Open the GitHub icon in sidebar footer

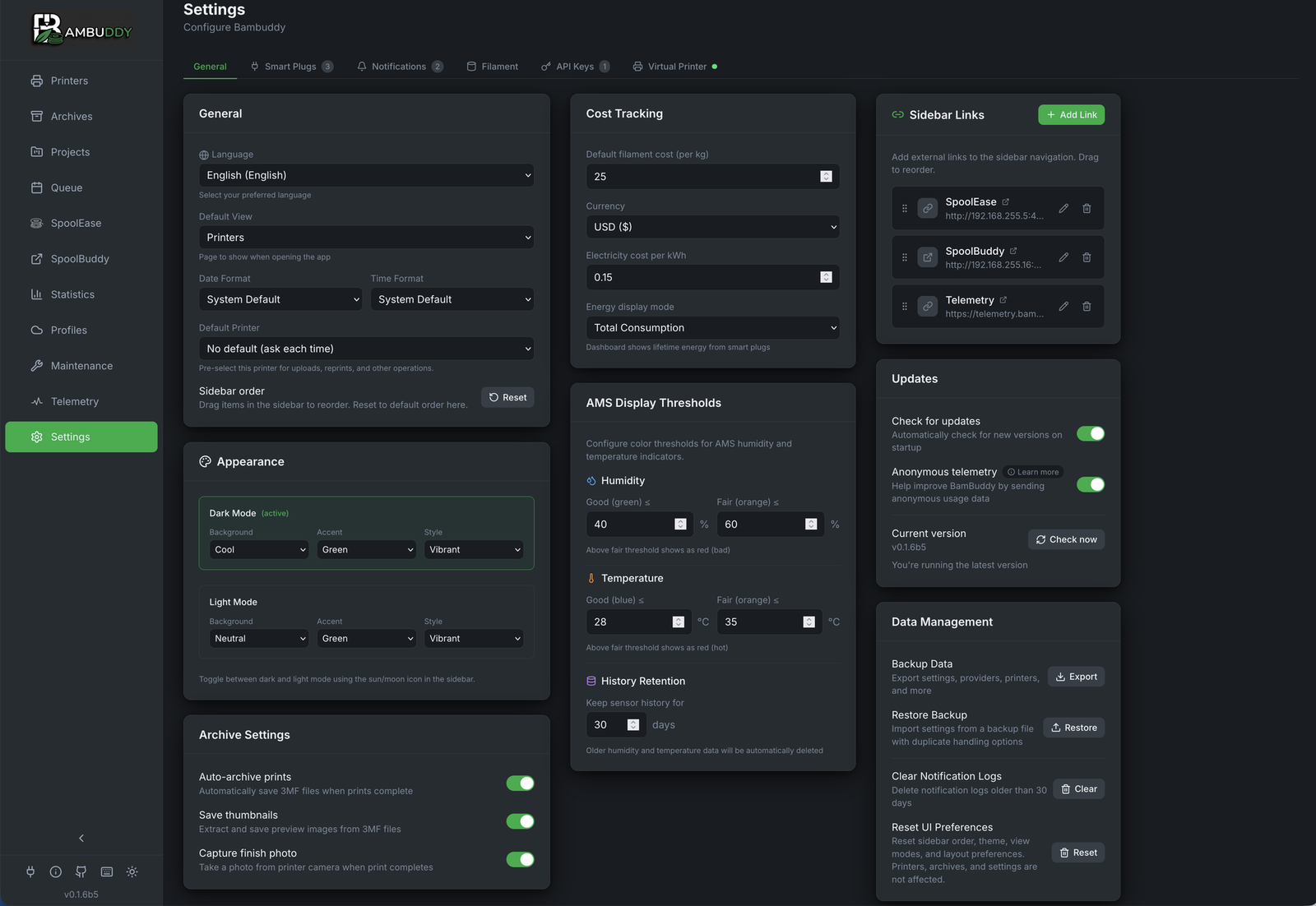[x=81, y=871]
